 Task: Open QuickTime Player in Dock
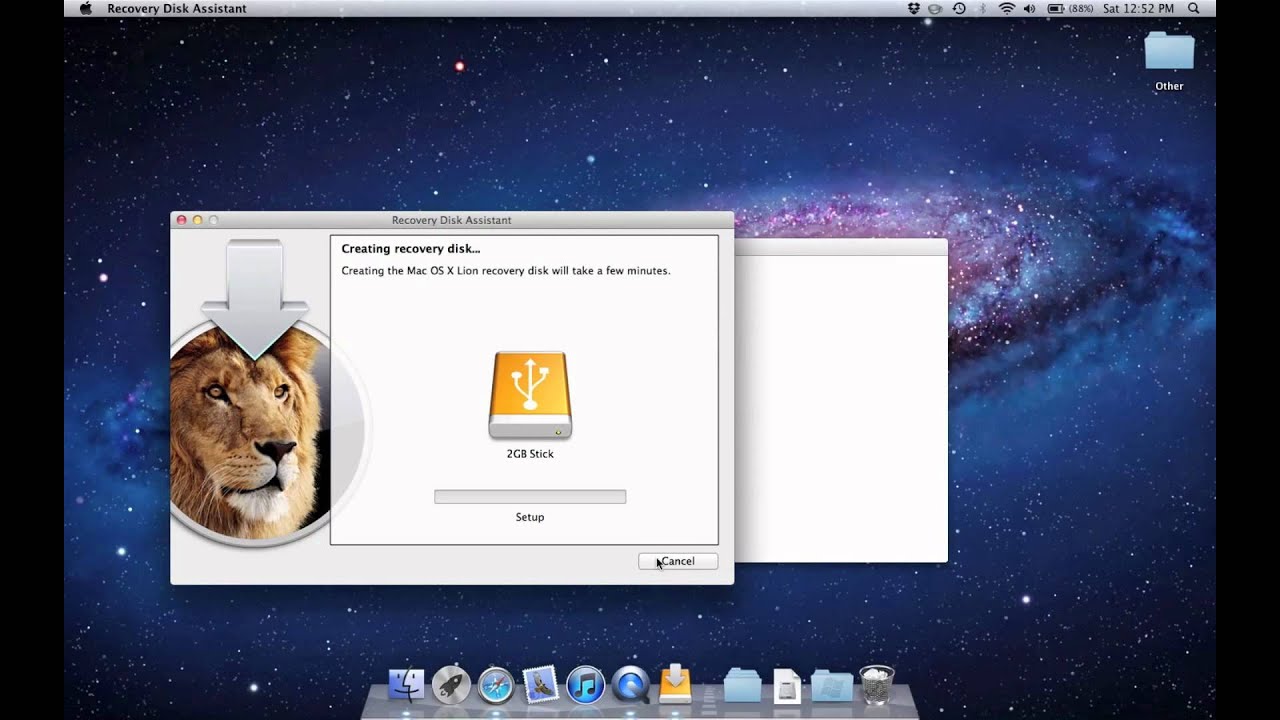click(x=631, y=685)
